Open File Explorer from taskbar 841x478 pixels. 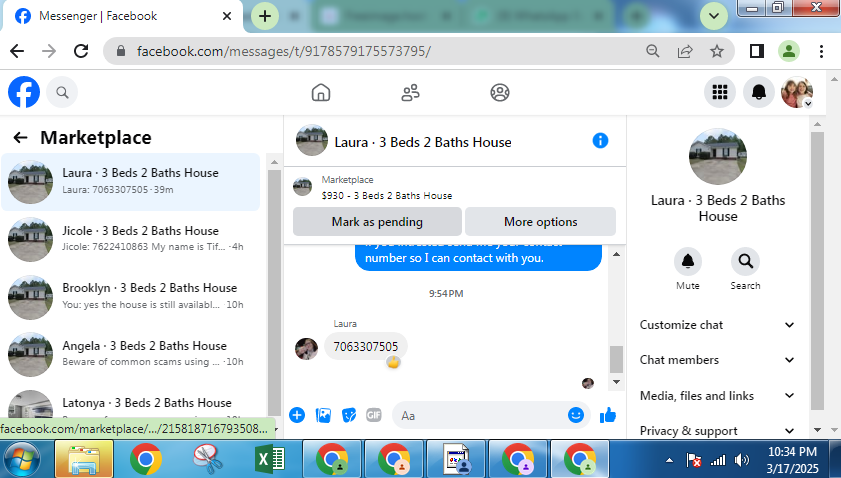point(84,459)
